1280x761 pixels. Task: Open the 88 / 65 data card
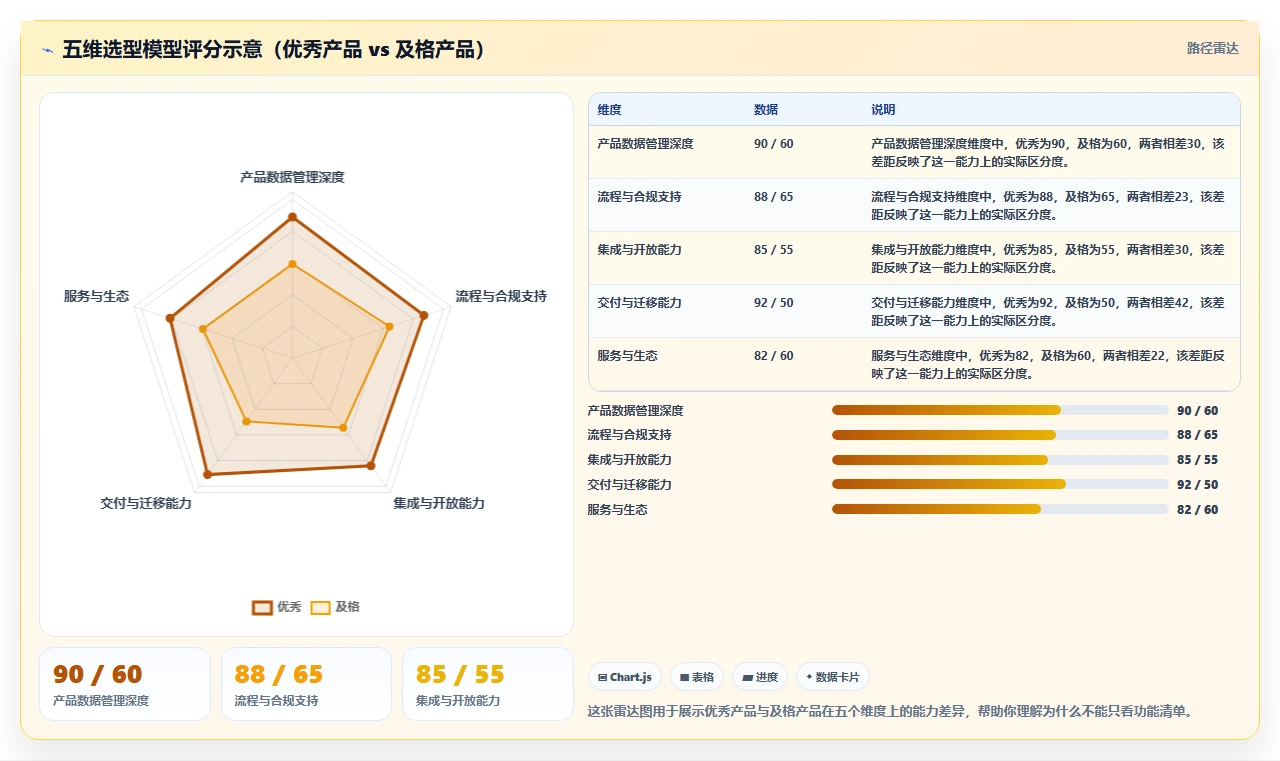(x=306, y=684)
